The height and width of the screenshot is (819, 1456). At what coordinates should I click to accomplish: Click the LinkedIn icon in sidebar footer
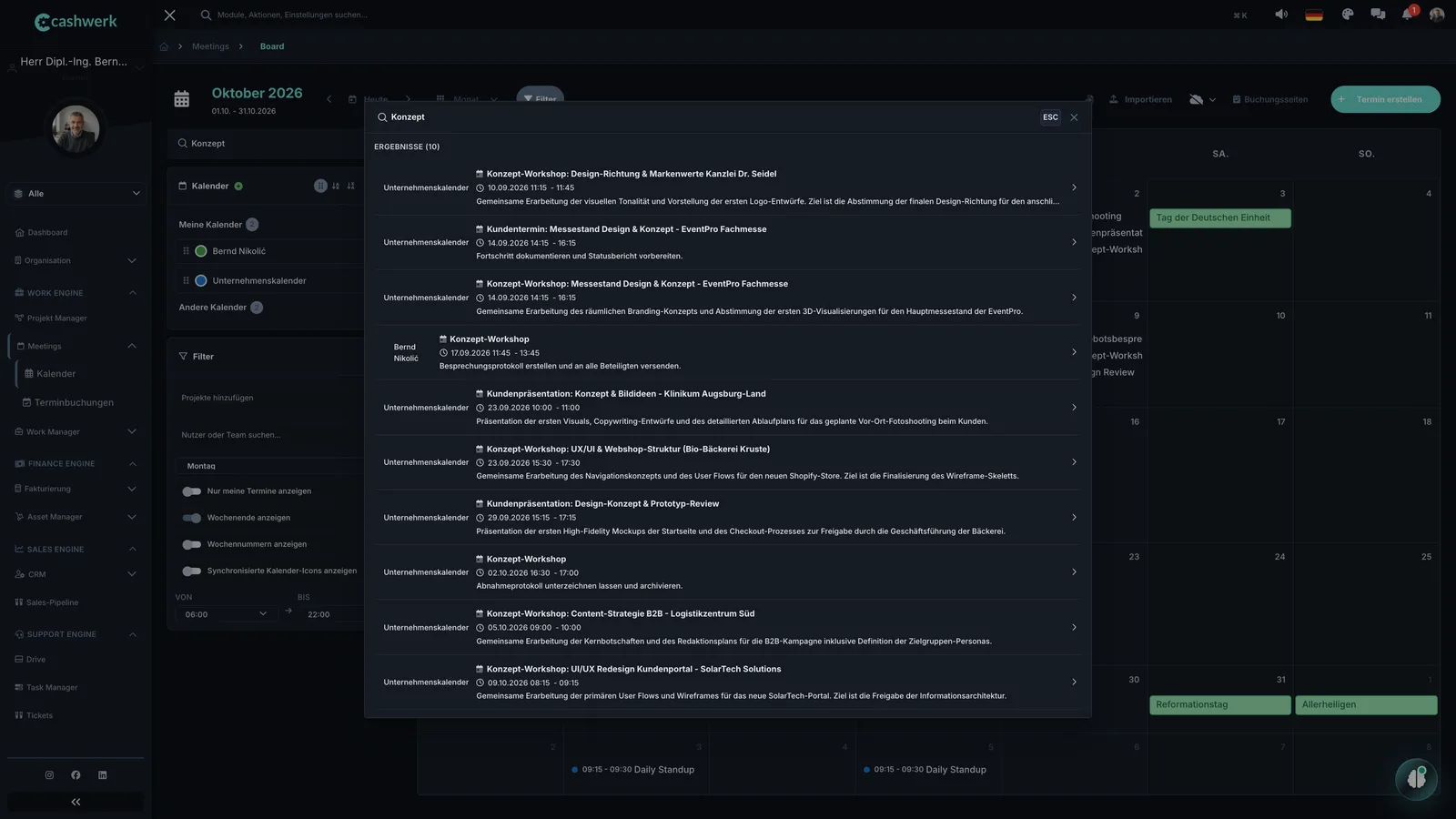click(102, 775)
